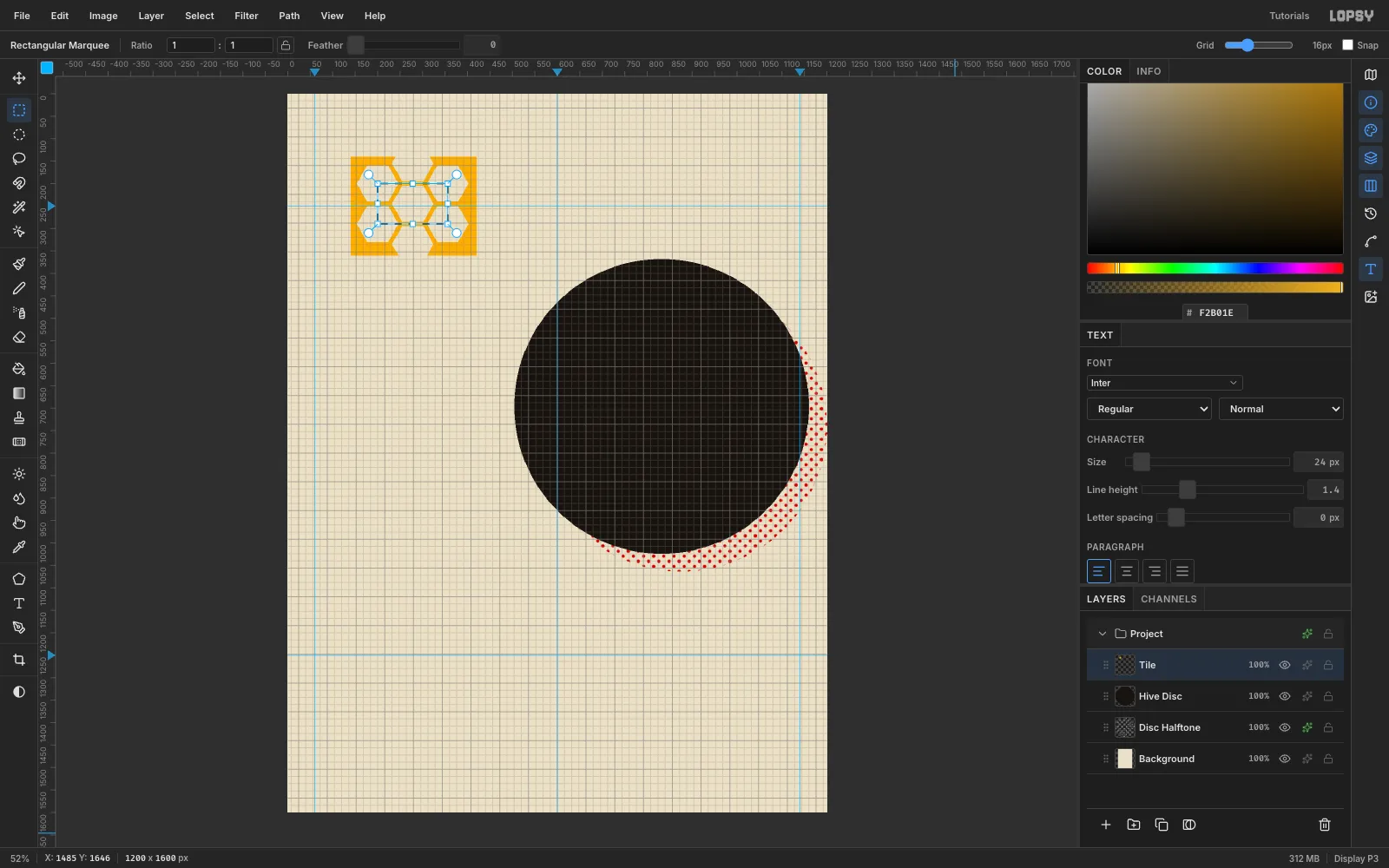1389x868 pixels.
Task: Select the Magic Wand tool
Action: [x=19, y=207]
